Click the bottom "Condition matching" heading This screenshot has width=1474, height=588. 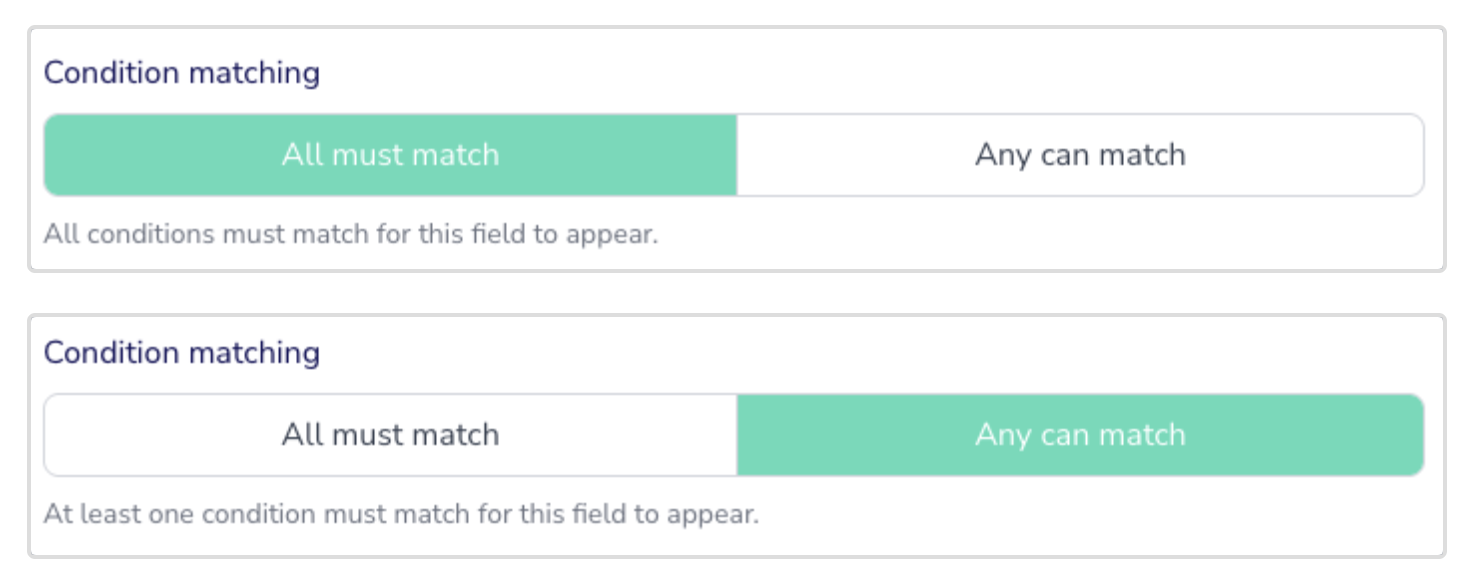click(182, 353)
